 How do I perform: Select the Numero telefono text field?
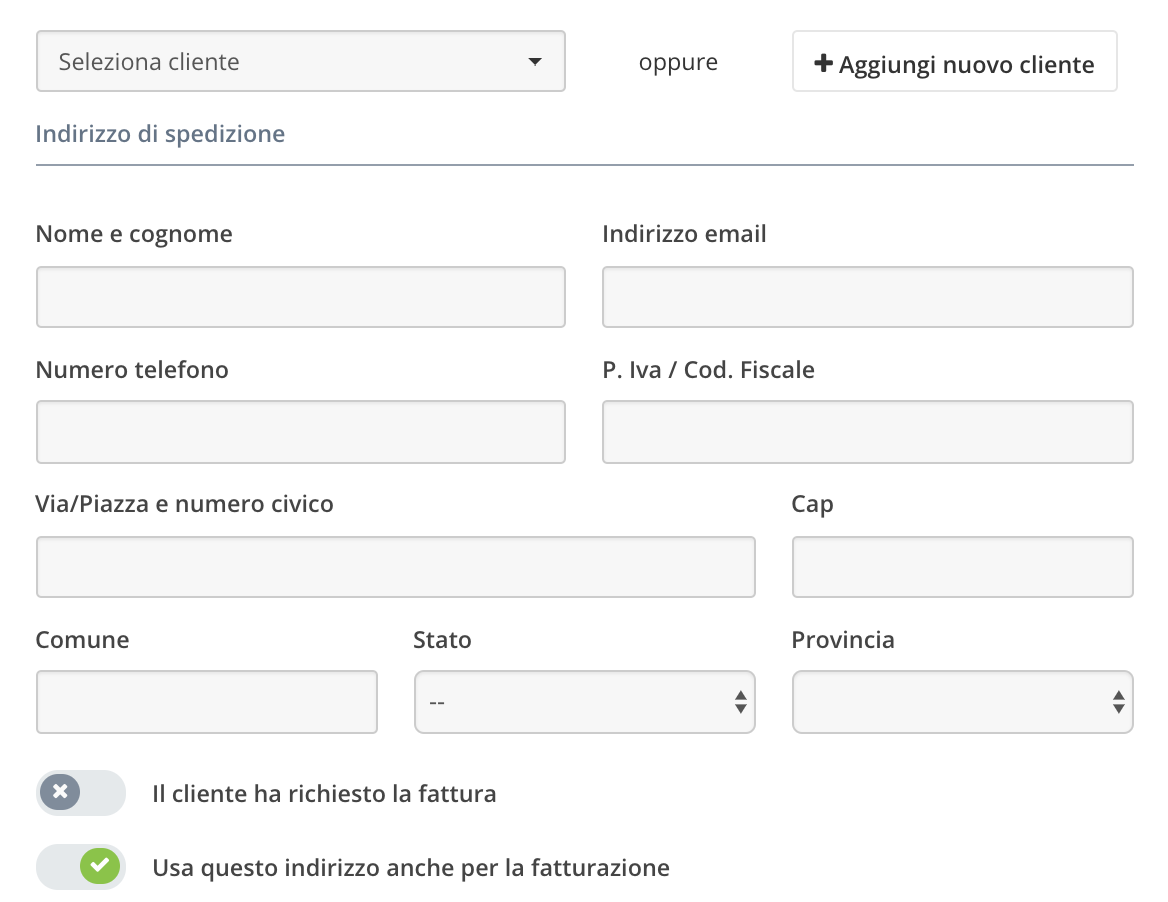[300, 432]
